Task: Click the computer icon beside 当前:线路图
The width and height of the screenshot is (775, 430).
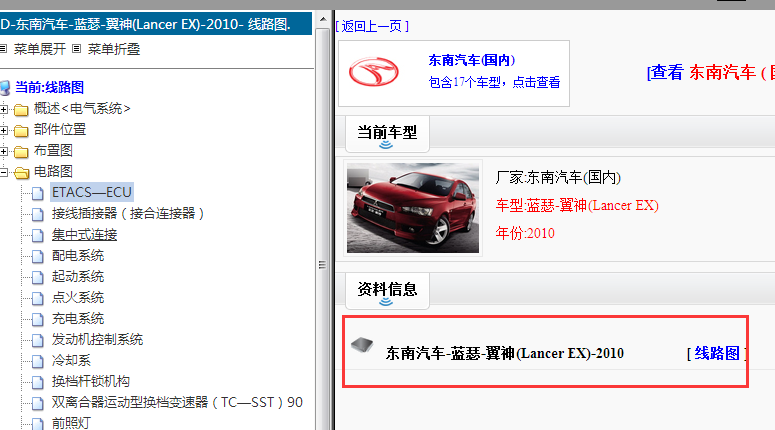Action: tap(5, 88)
